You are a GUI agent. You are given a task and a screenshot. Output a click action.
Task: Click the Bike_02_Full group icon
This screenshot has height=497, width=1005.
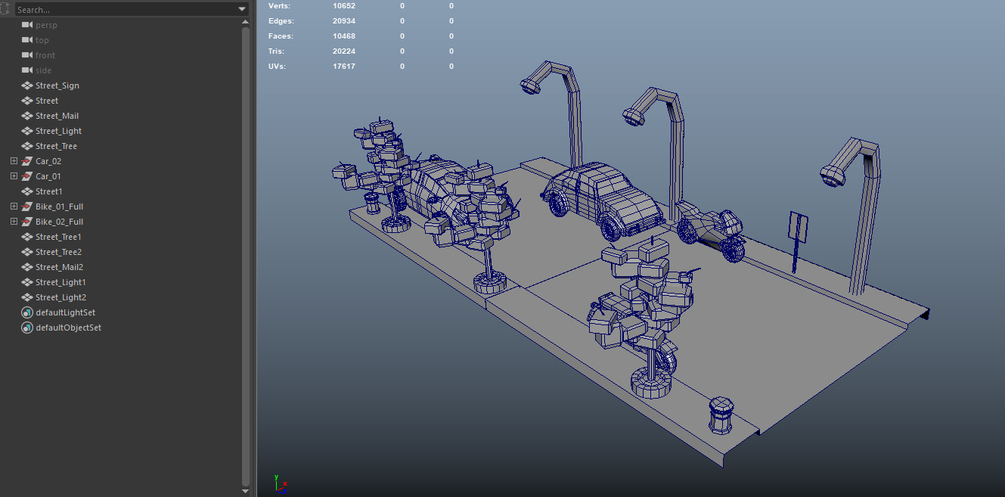pyautogui.click(x=27, y=222)
